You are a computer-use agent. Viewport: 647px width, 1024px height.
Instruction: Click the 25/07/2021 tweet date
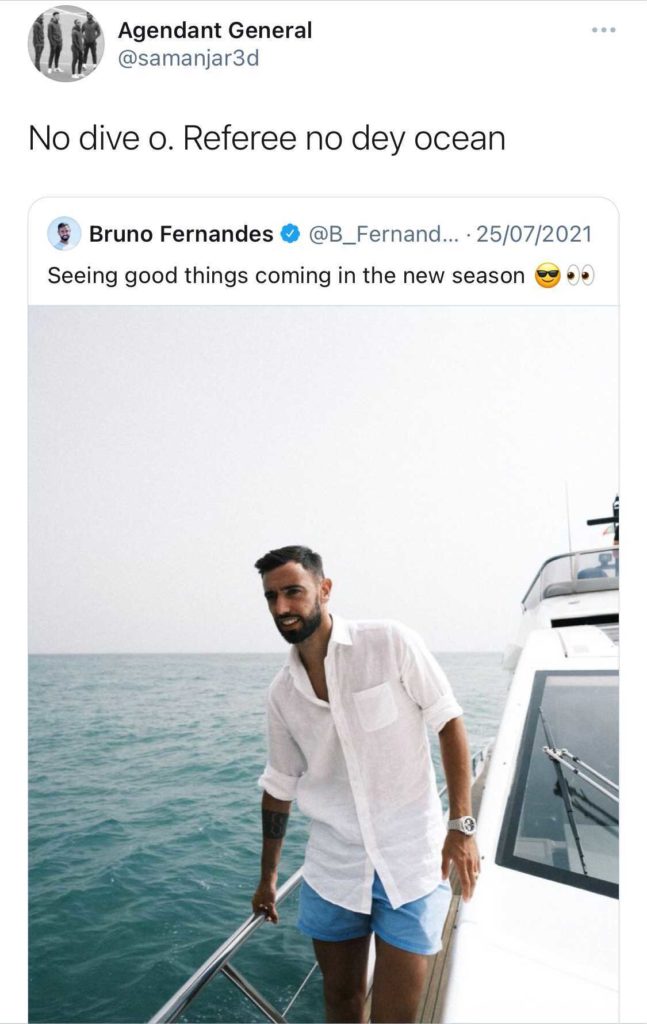(x=534, y=234)
